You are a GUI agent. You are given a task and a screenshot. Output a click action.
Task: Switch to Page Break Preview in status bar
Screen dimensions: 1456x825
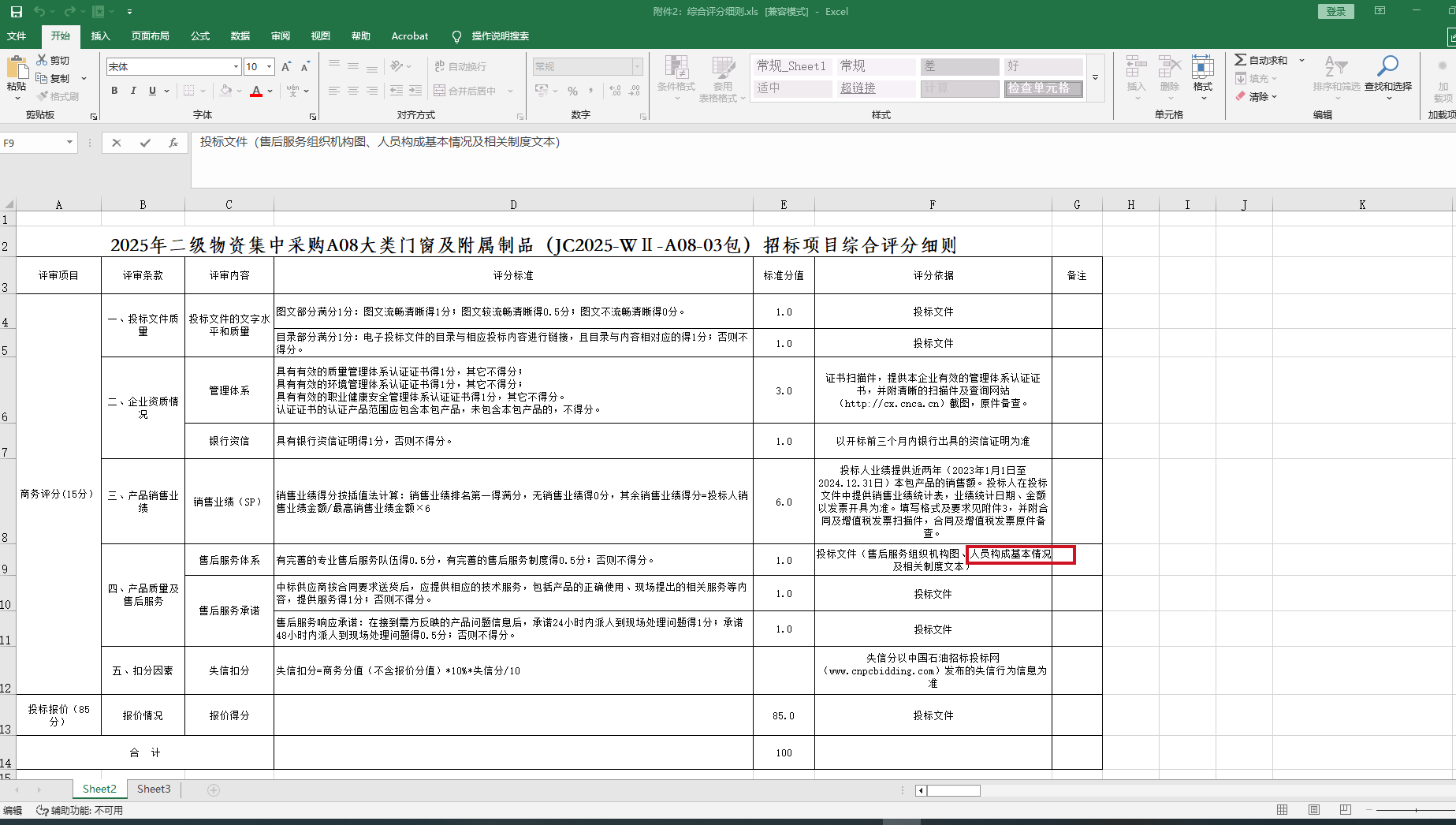point(1346,810)
